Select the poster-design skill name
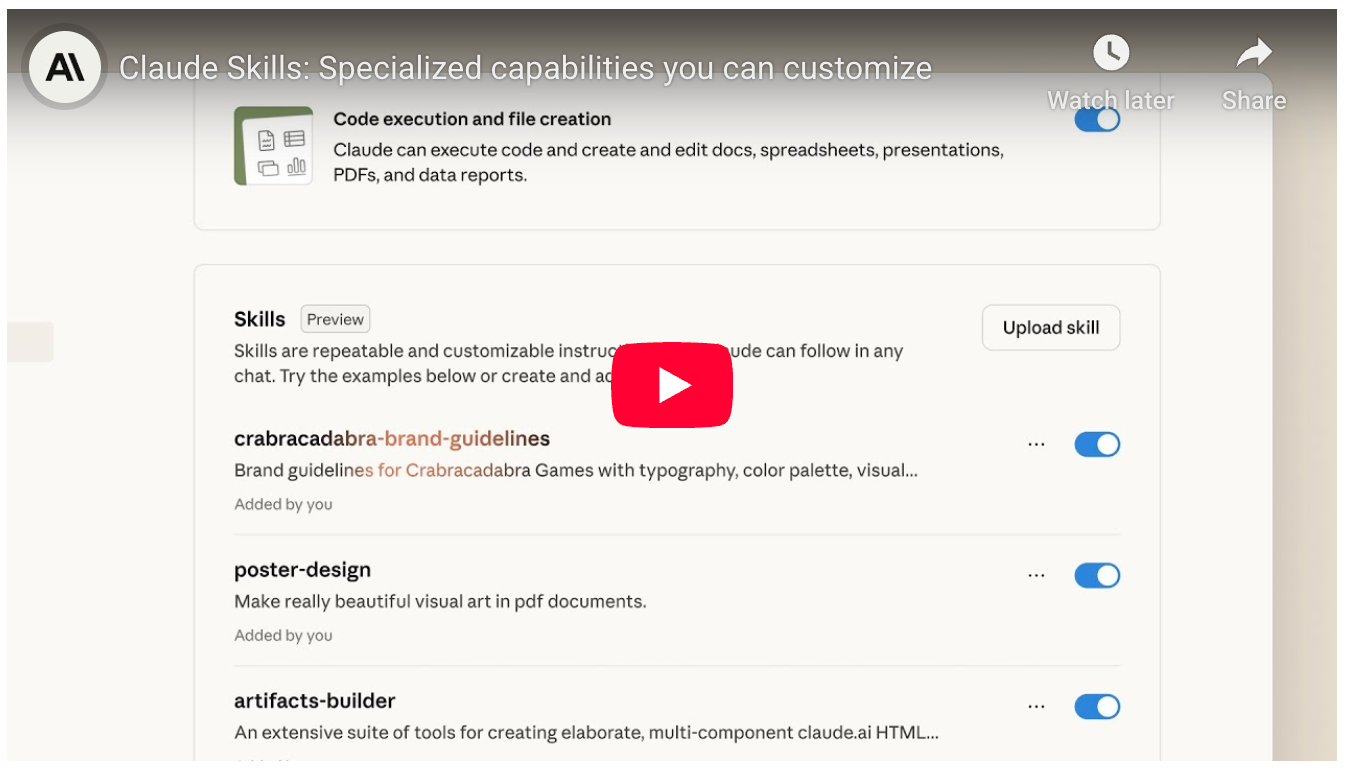1350x772 pixels. [302, 570]
